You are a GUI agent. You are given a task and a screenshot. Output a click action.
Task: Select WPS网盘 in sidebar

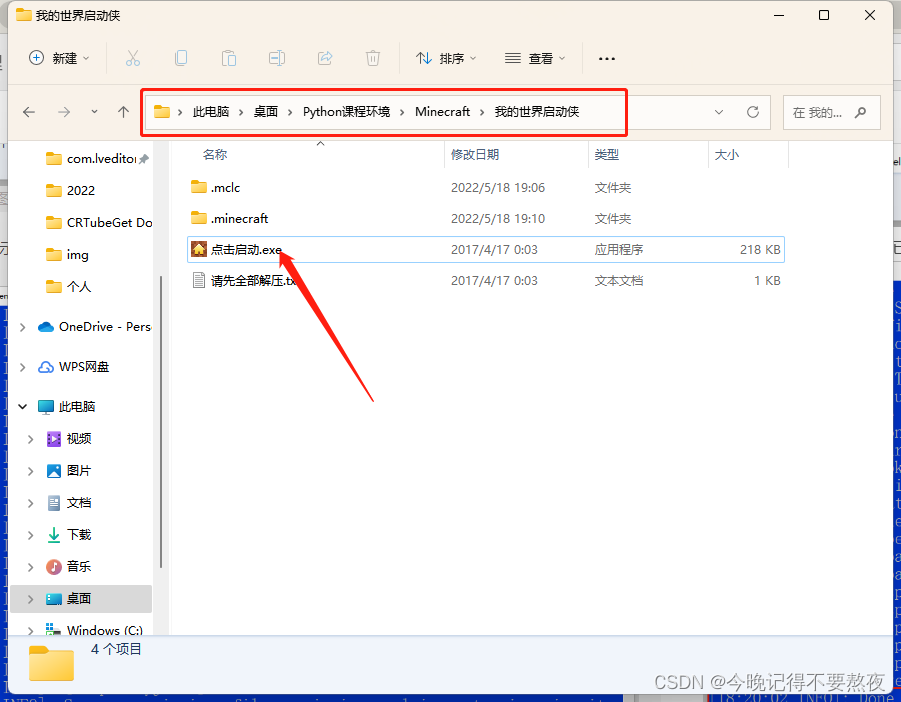[x=74, y=367]
